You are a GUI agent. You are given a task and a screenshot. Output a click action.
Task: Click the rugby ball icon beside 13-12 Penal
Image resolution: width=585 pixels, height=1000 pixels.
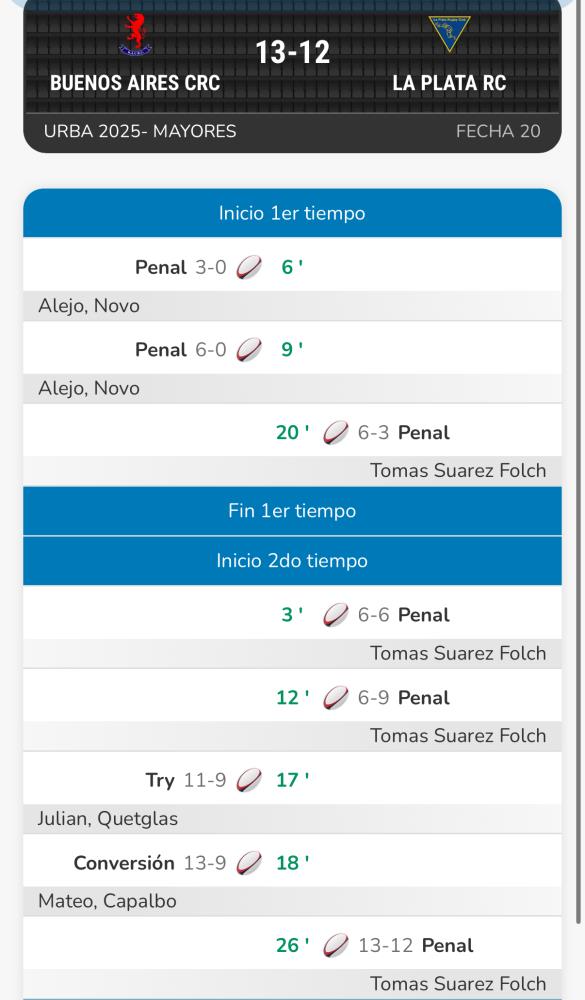[336, 945]
